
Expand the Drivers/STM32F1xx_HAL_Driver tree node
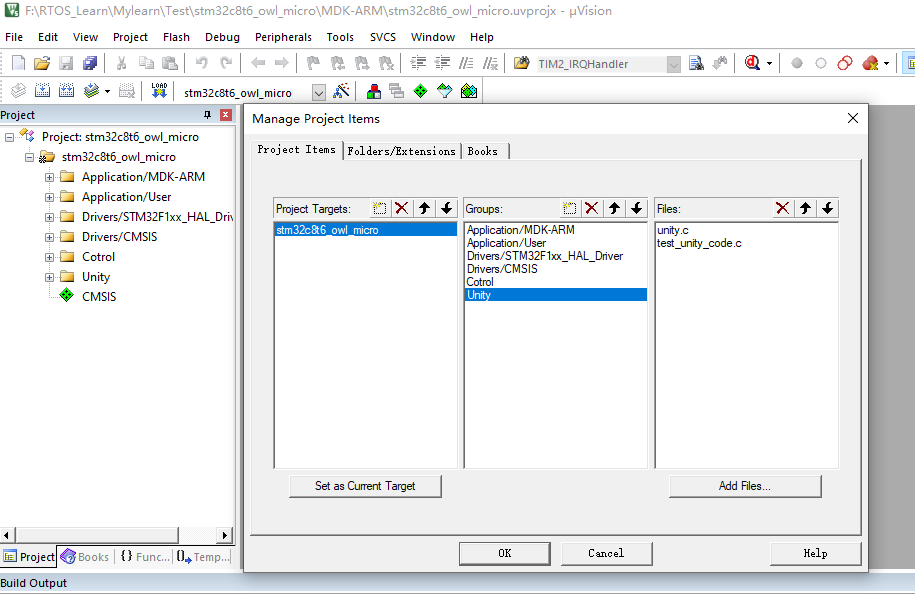(48, 217)
